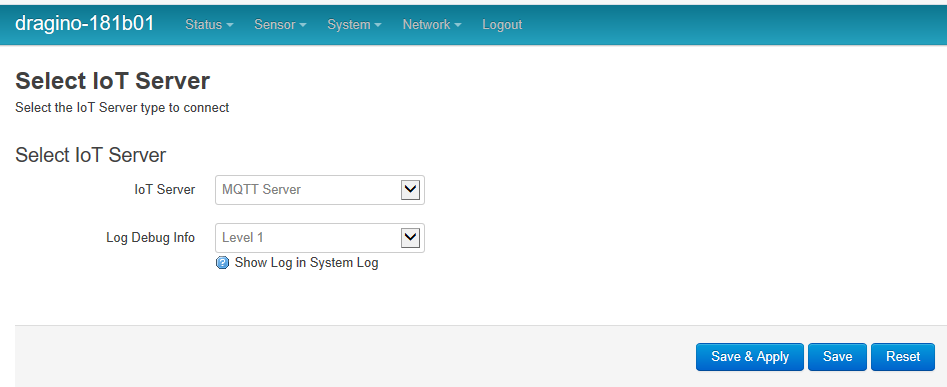This screenshot has height=387, width=947.
Task: Click the dragino-181b01 brand title
Action: coord(85,24)
